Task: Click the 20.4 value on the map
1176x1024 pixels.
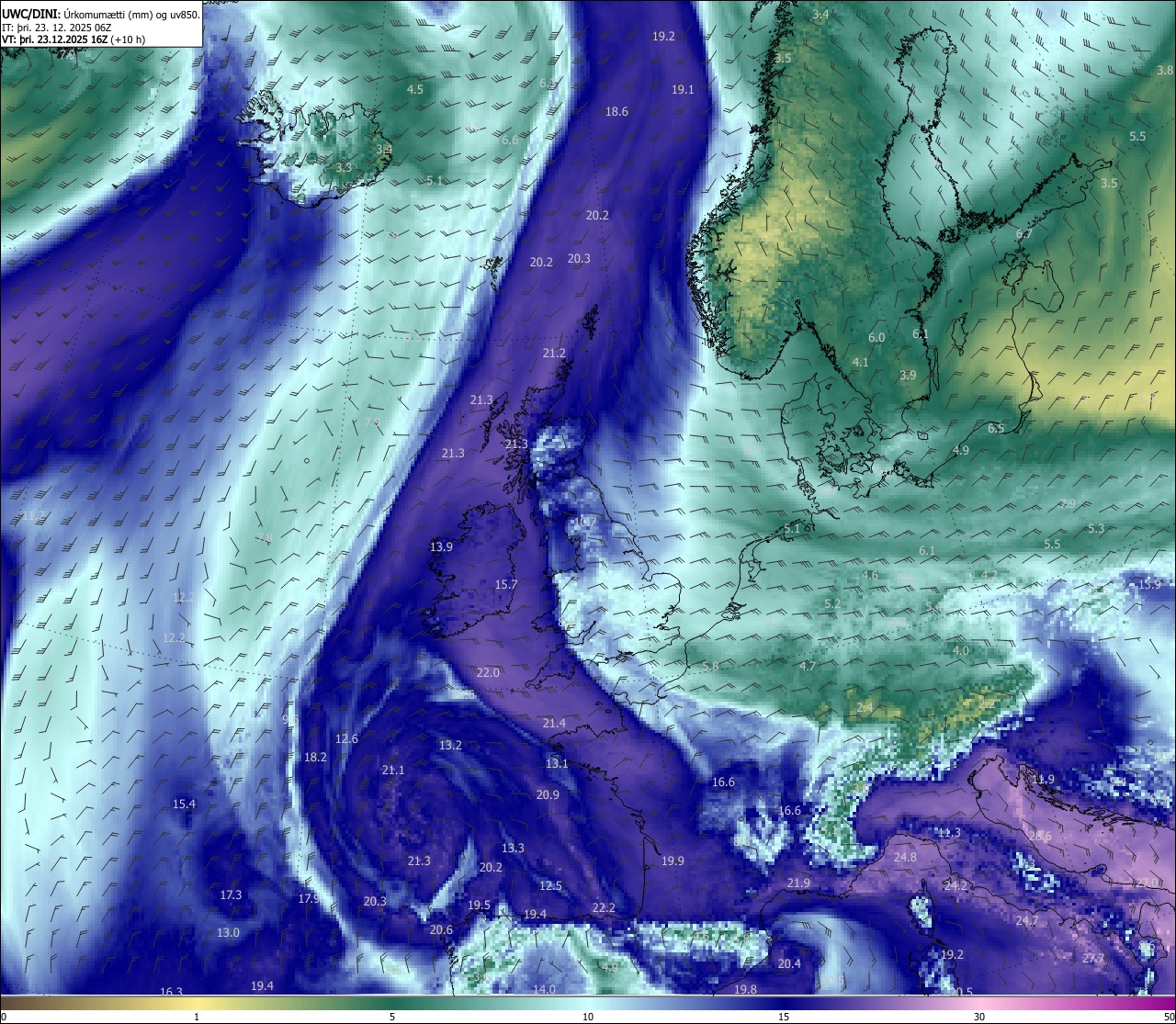Action: click(x=789, y=964)
